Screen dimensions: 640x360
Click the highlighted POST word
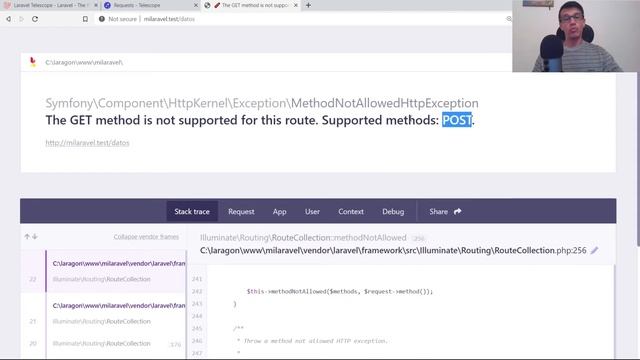click(457, 120)
